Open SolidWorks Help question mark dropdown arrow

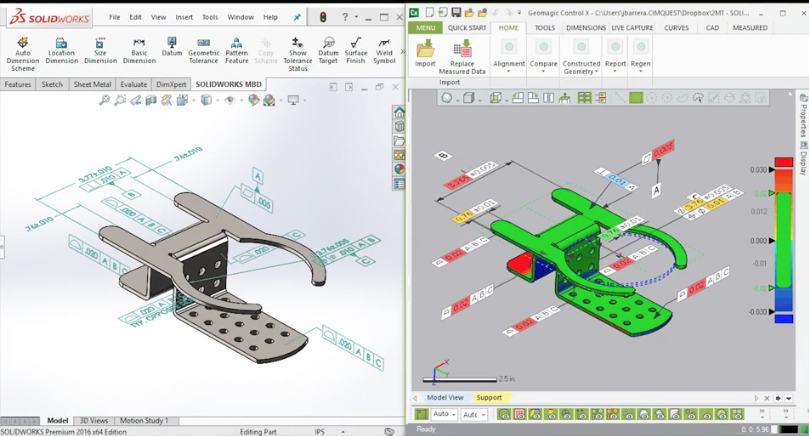click(x=356, y=17)
